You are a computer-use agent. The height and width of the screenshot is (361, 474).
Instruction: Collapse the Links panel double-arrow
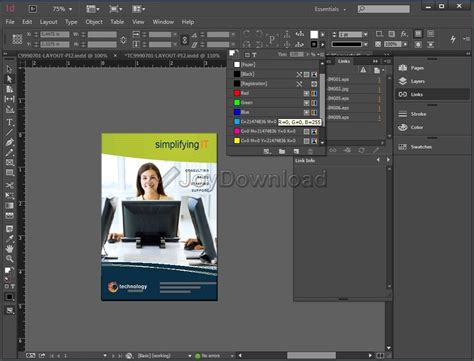[x=375, y=61]
